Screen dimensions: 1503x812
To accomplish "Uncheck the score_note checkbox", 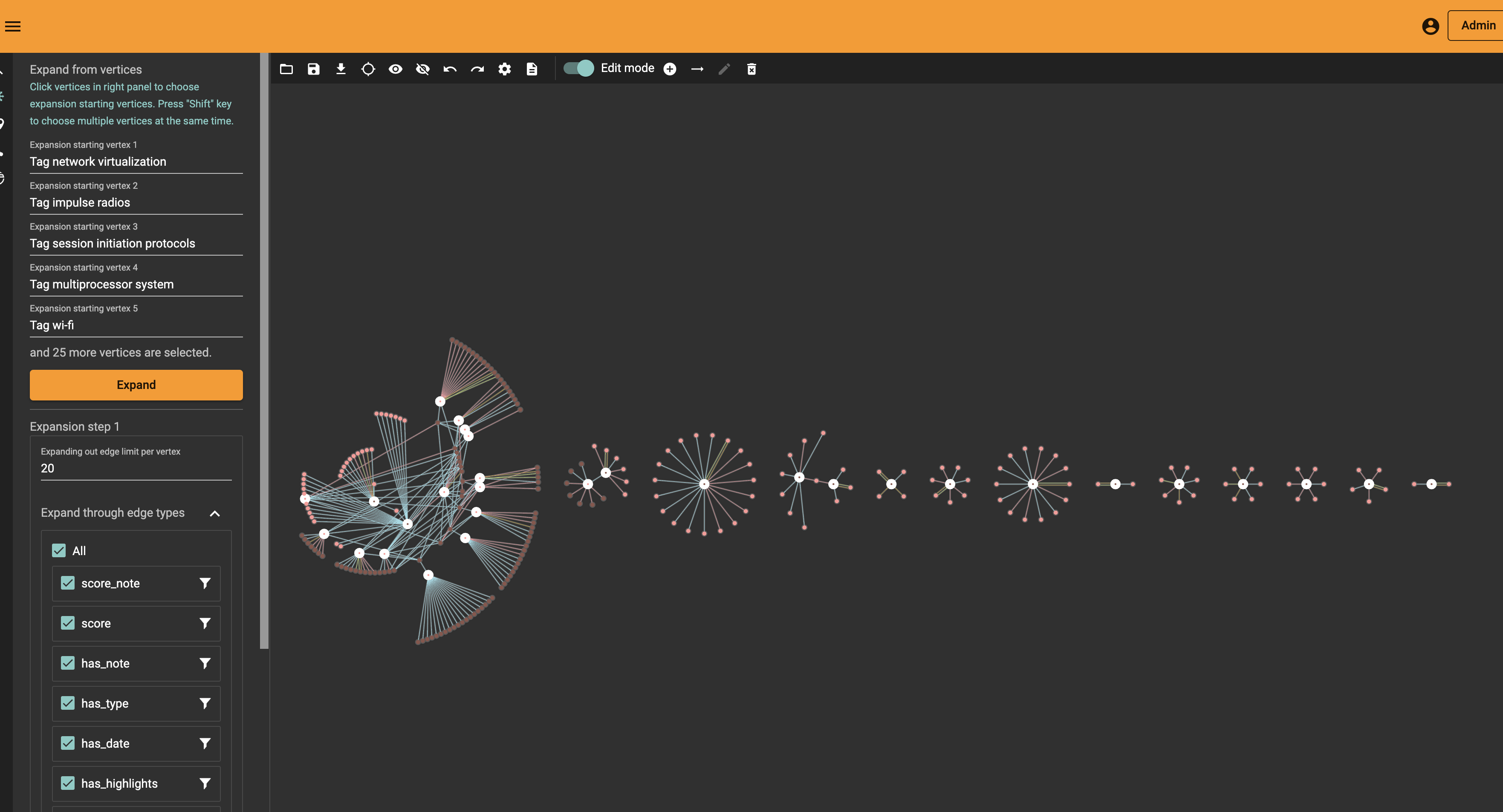I will tap(68, 583).
